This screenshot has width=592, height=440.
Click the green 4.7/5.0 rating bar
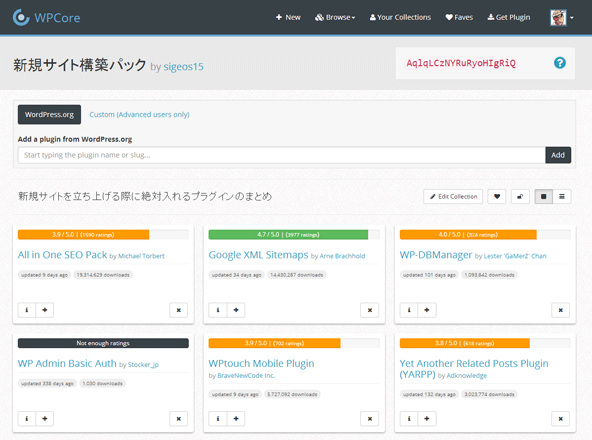[x=288, y=235]
